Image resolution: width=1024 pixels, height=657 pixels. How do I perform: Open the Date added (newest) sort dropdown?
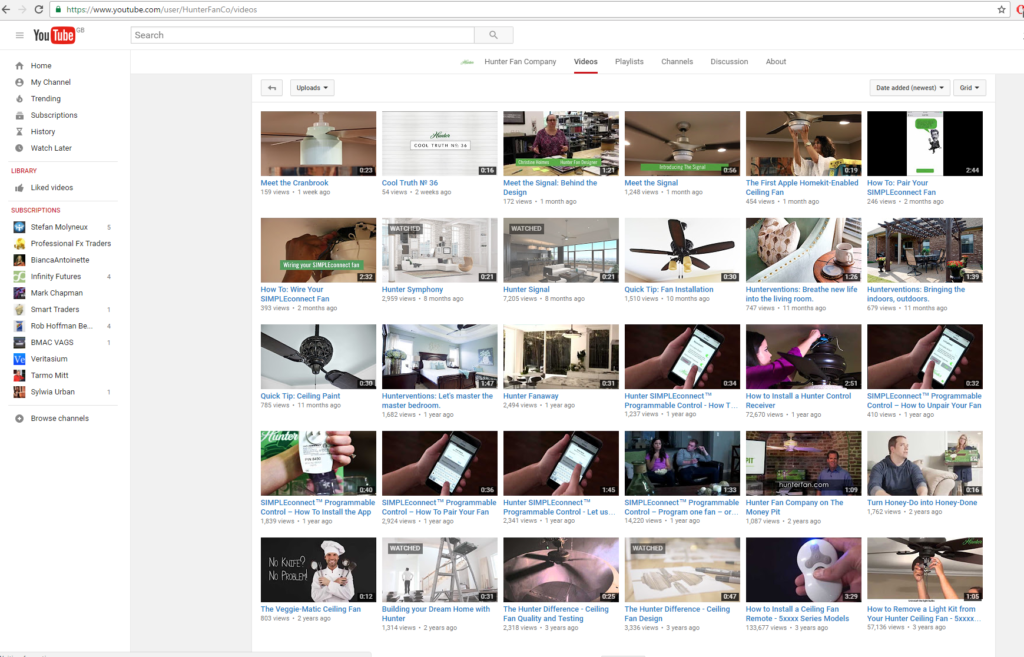pos(909,88)
